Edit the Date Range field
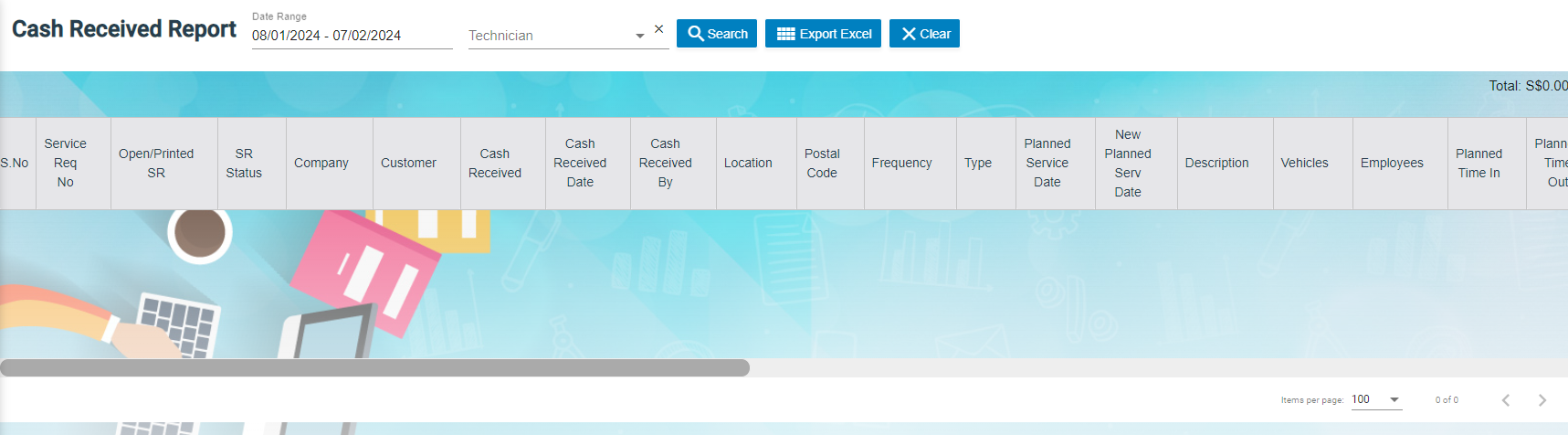Image resolution: width=1568 pixels, height=435 pixels. [352, 36]
